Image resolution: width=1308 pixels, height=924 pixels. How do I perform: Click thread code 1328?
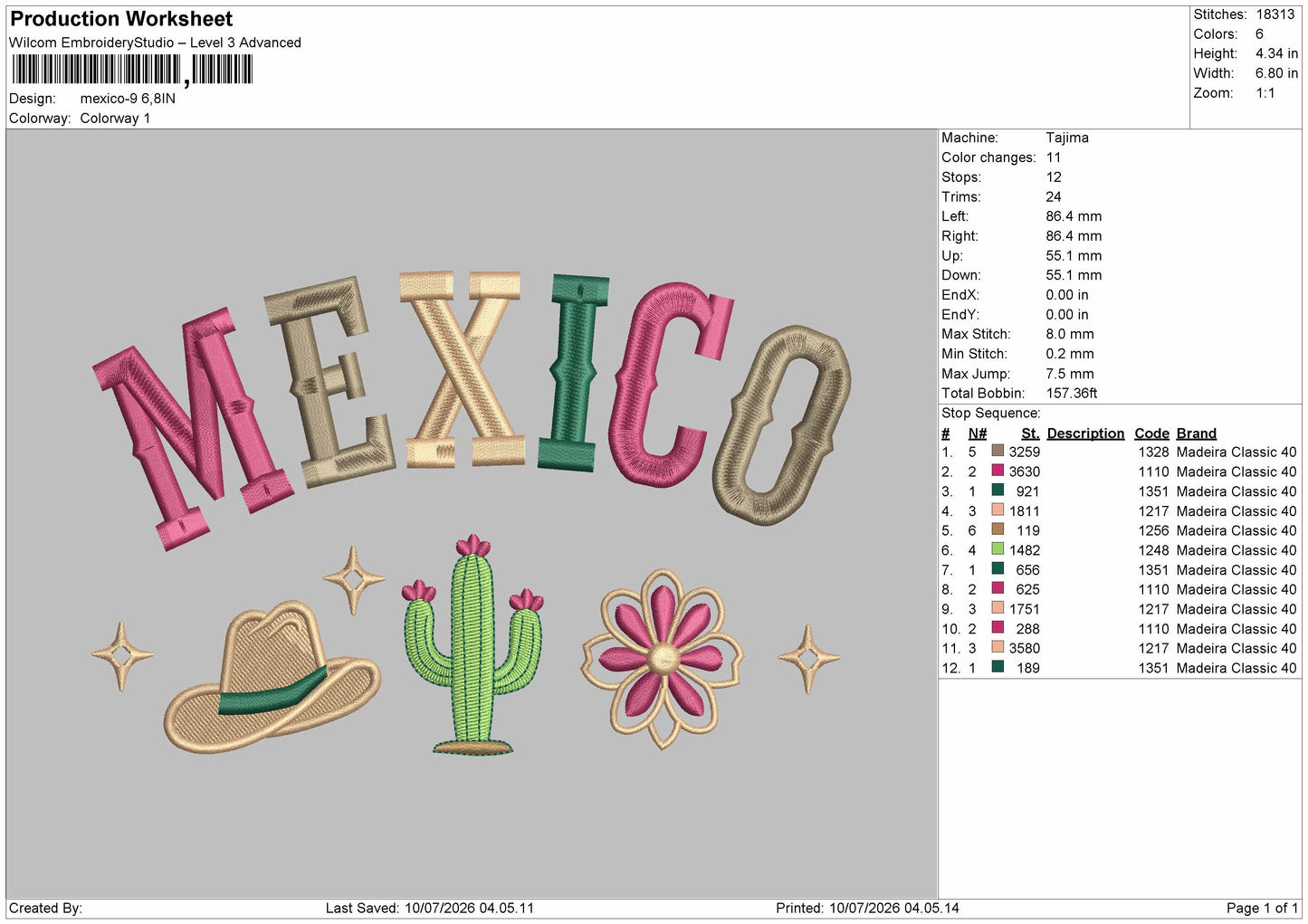pyautogui.click(x=1153, y=452)
